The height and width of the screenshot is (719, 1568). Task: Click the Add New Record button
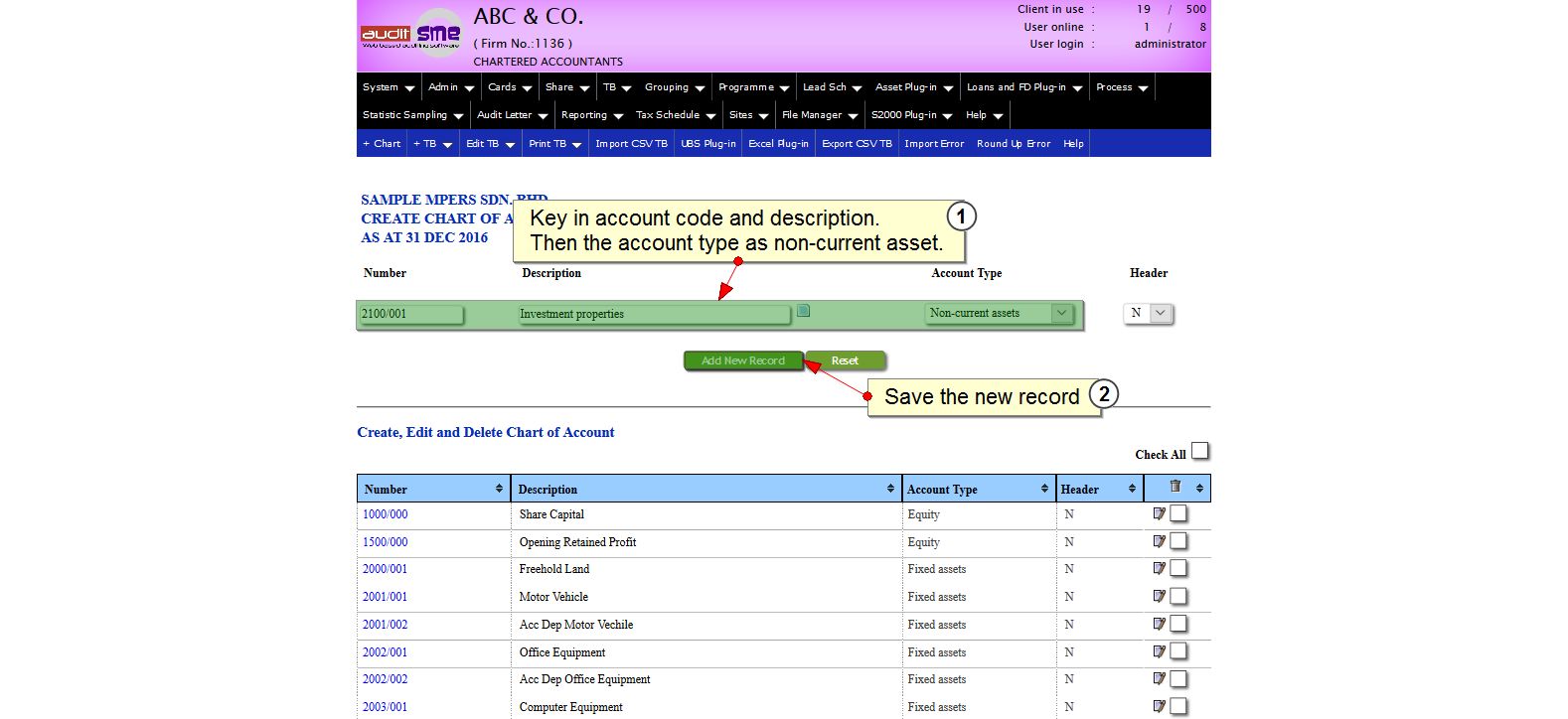tap(742, 360)
